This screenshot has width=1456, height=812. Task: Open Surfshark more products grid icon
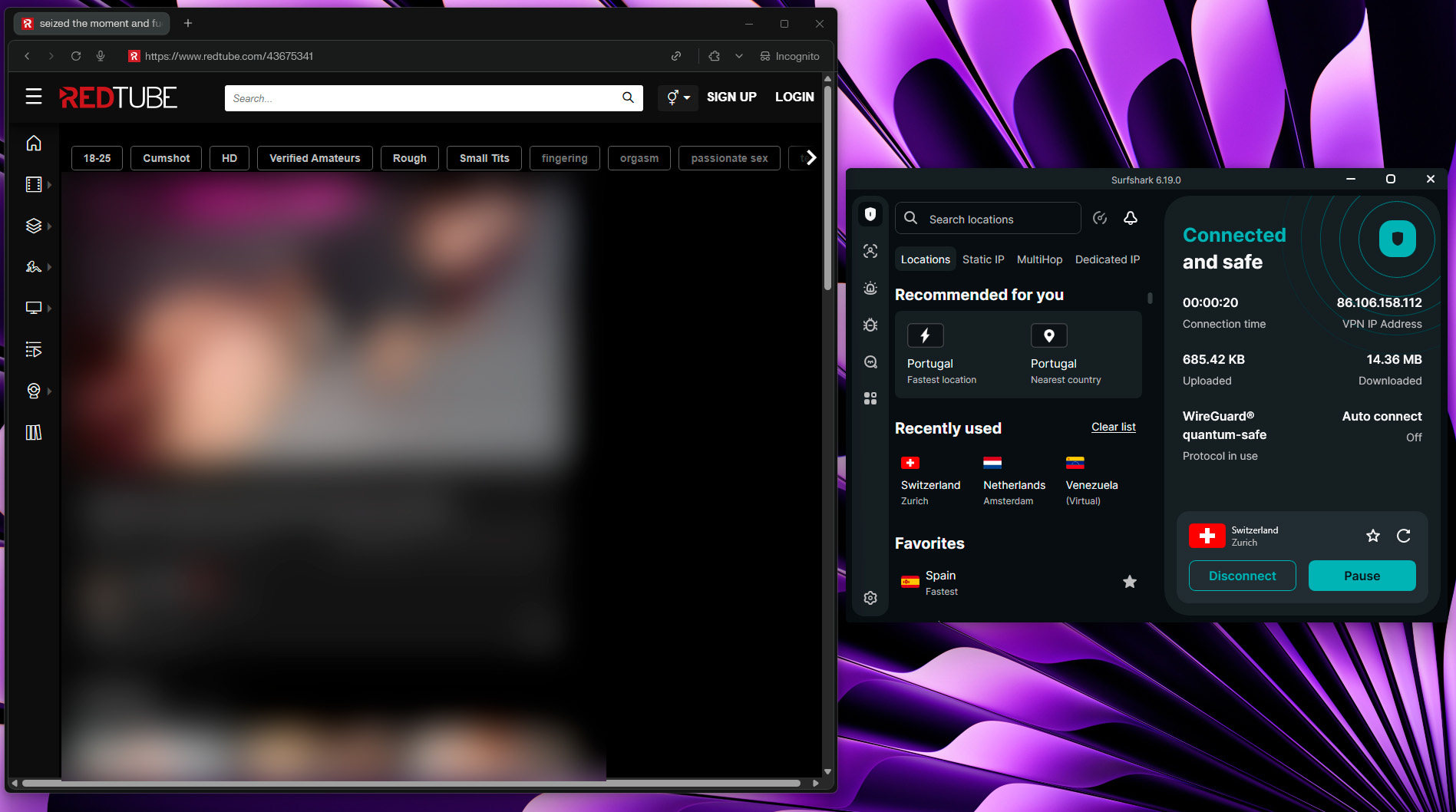tap(870, 398)
